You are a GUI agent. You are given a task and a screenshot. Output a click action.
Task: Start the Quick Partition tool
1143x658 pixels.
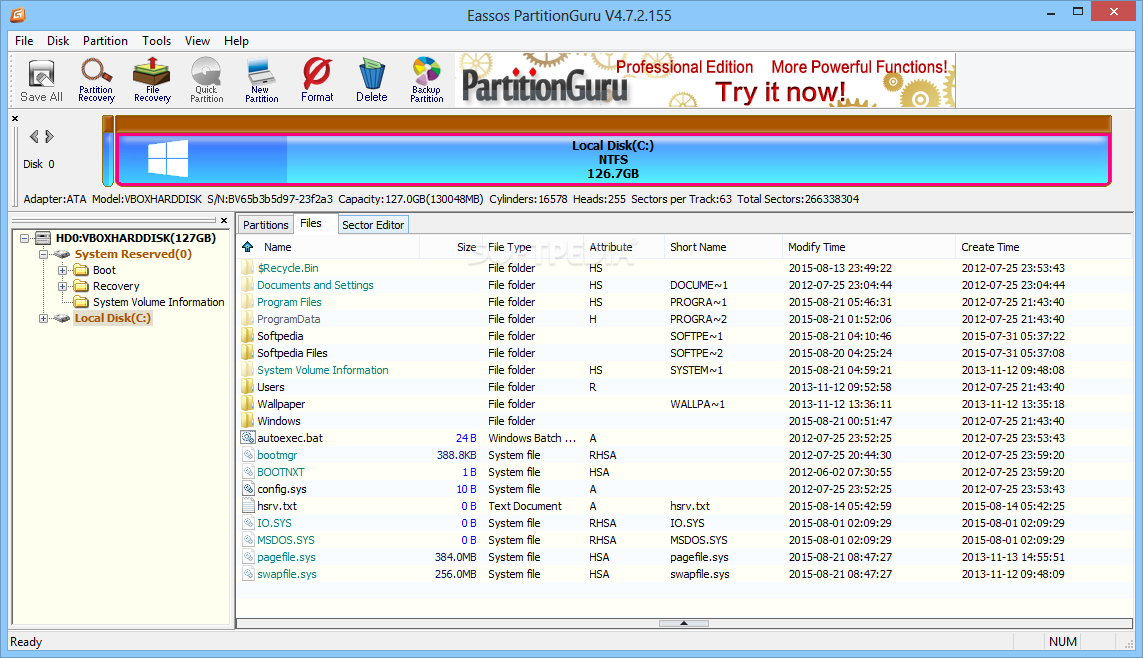point(206,80)
